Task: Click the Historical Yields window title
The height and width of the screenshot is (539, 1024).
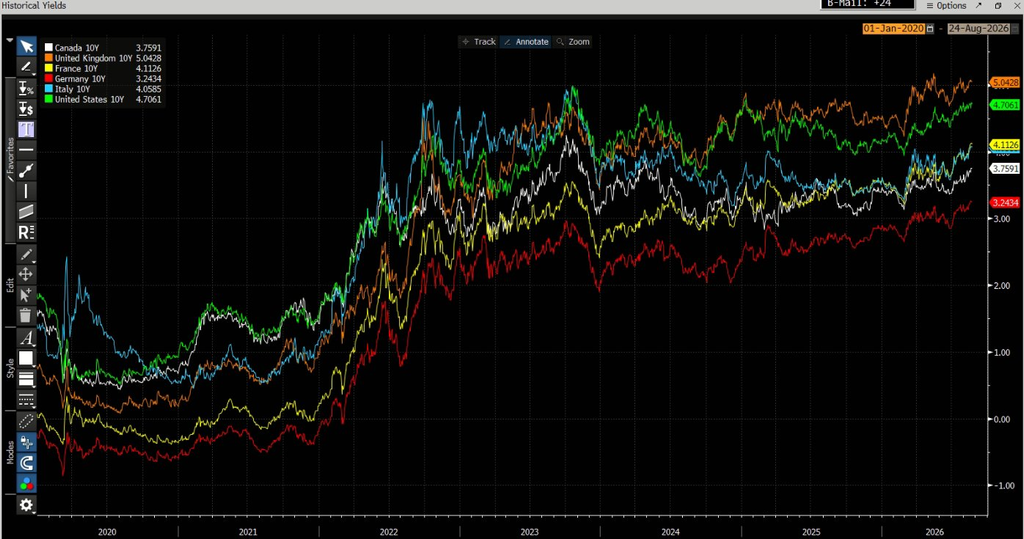Action: click(34, 5)
